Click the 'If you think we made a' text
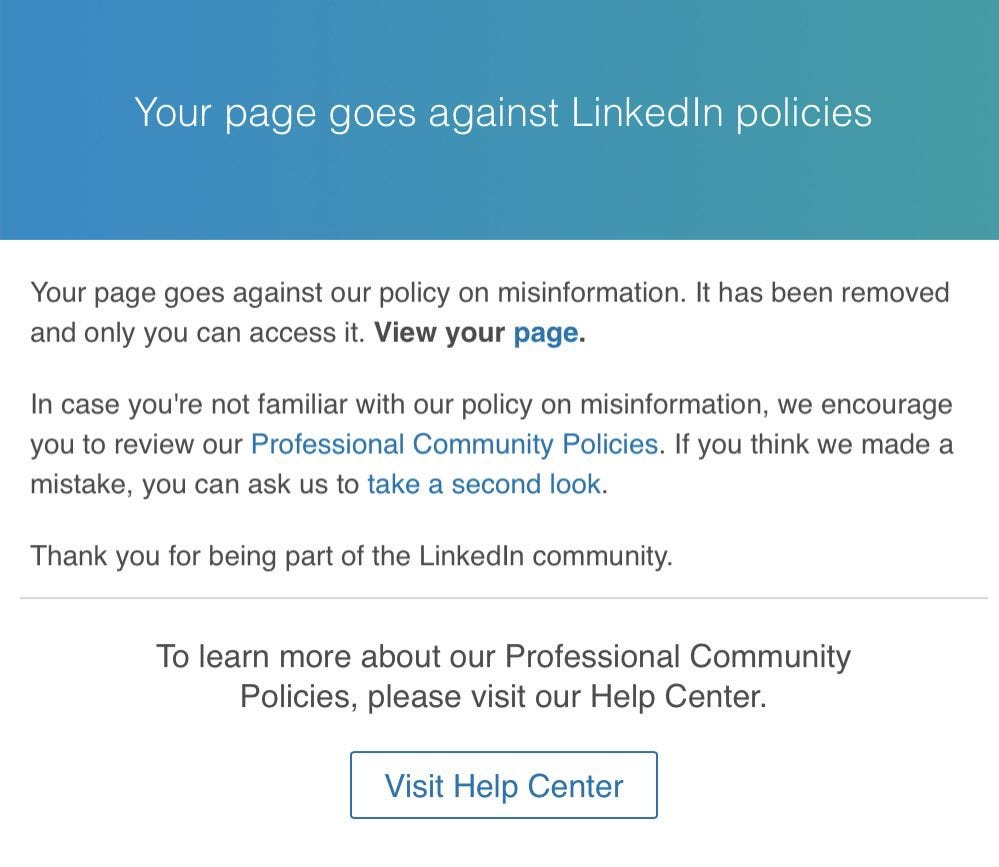This screenshot has height=867, width=999. [x=814, y=445]
